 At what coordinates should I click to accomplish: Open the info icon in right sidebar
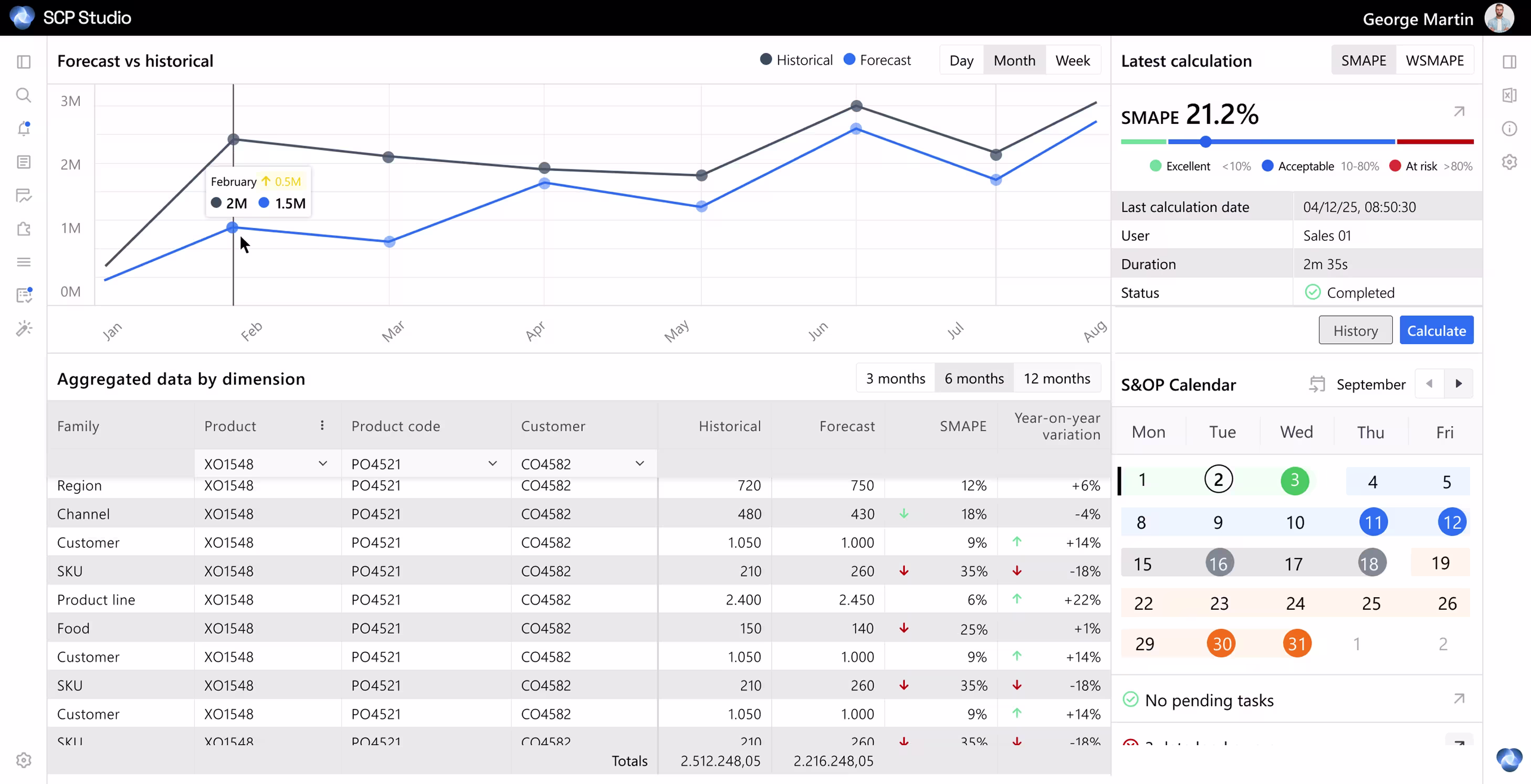point(1509,128)
